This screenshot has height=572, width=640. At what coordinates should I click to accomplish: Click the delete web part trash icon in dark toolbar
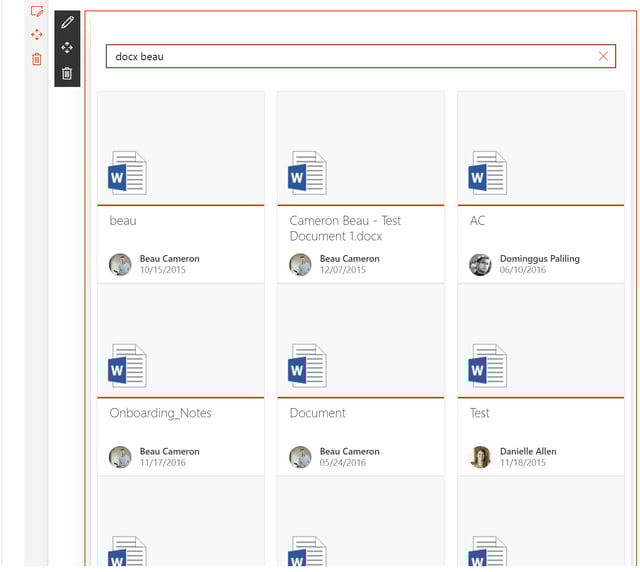point(67,73)
